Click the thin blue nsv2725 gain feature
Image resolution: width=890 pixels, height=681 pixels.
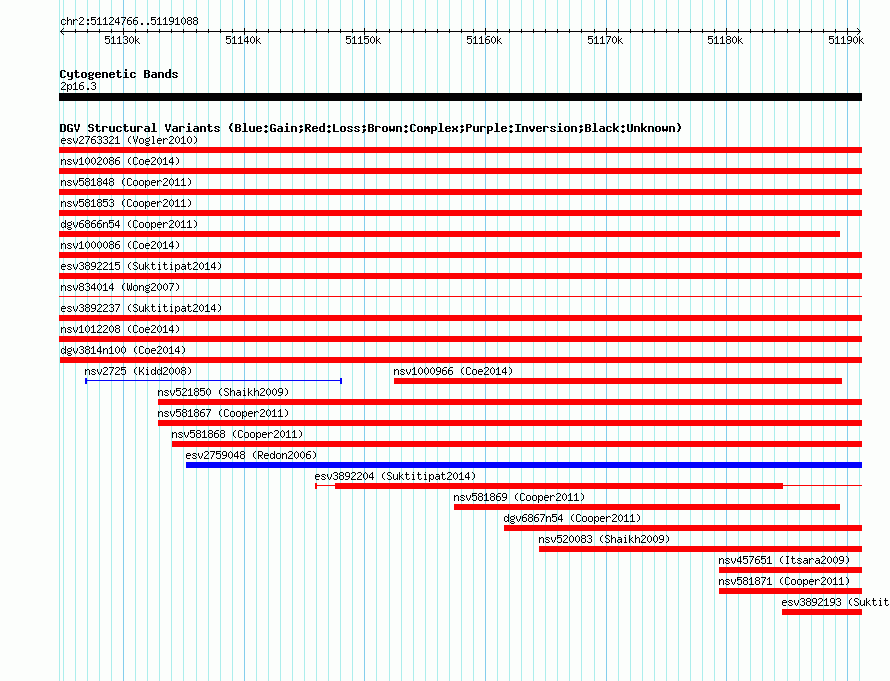coord(213,381)
